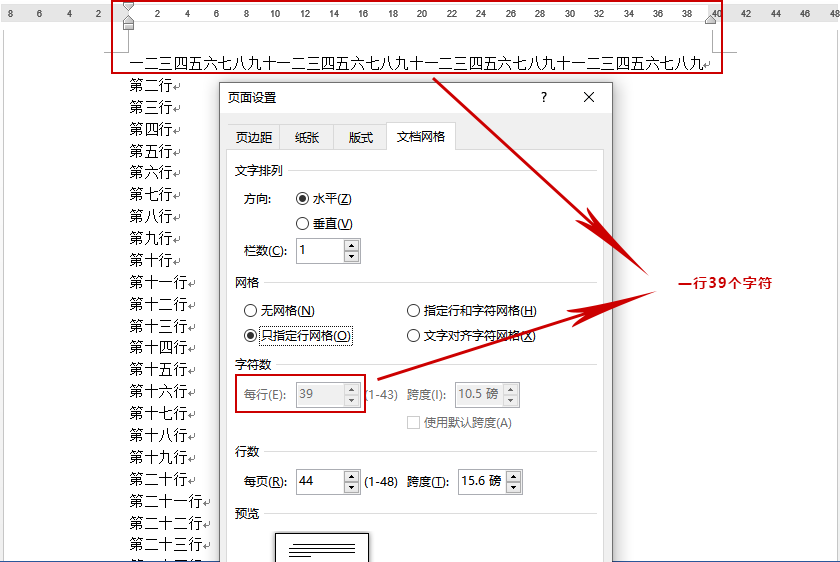Click the text 第十五行 in the document
This screenshot has width=840, height=562.
(x=158, y=370)
